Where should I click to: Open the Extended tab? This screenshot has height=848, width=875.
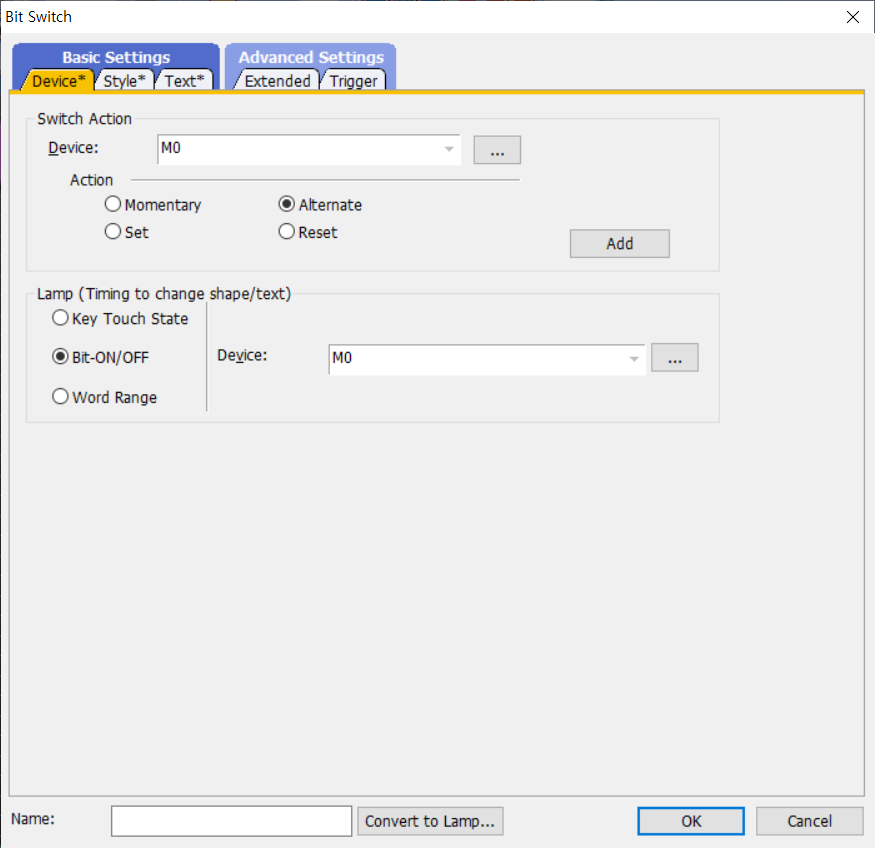(277, 81)
